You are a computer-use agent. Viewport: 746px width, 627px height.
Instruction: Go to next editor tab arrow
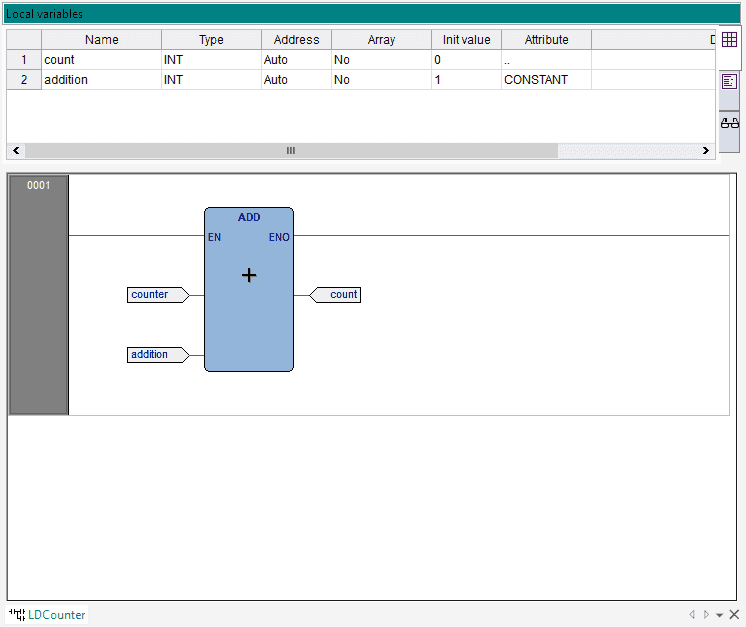[706, 615]
